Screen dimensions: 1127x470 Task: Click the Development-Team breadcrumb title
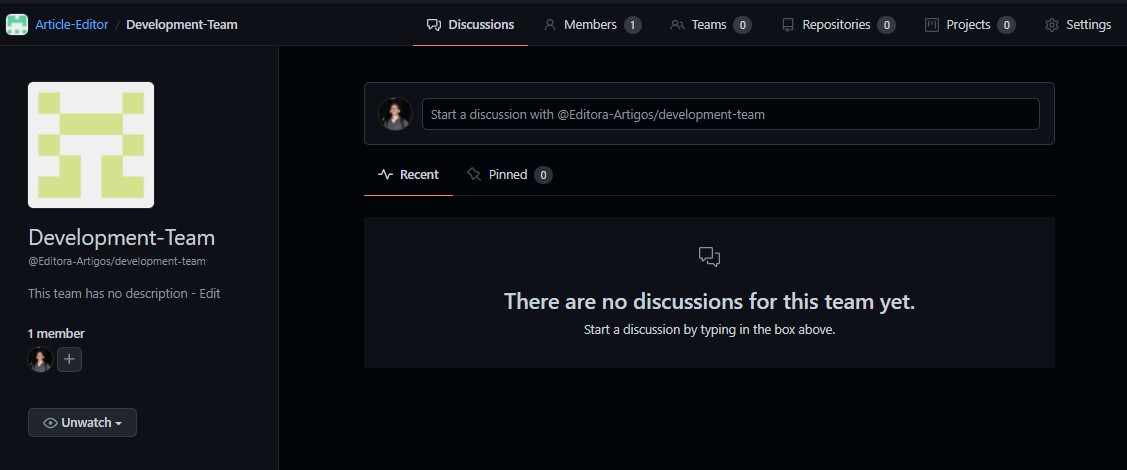(x=182, y=24)
